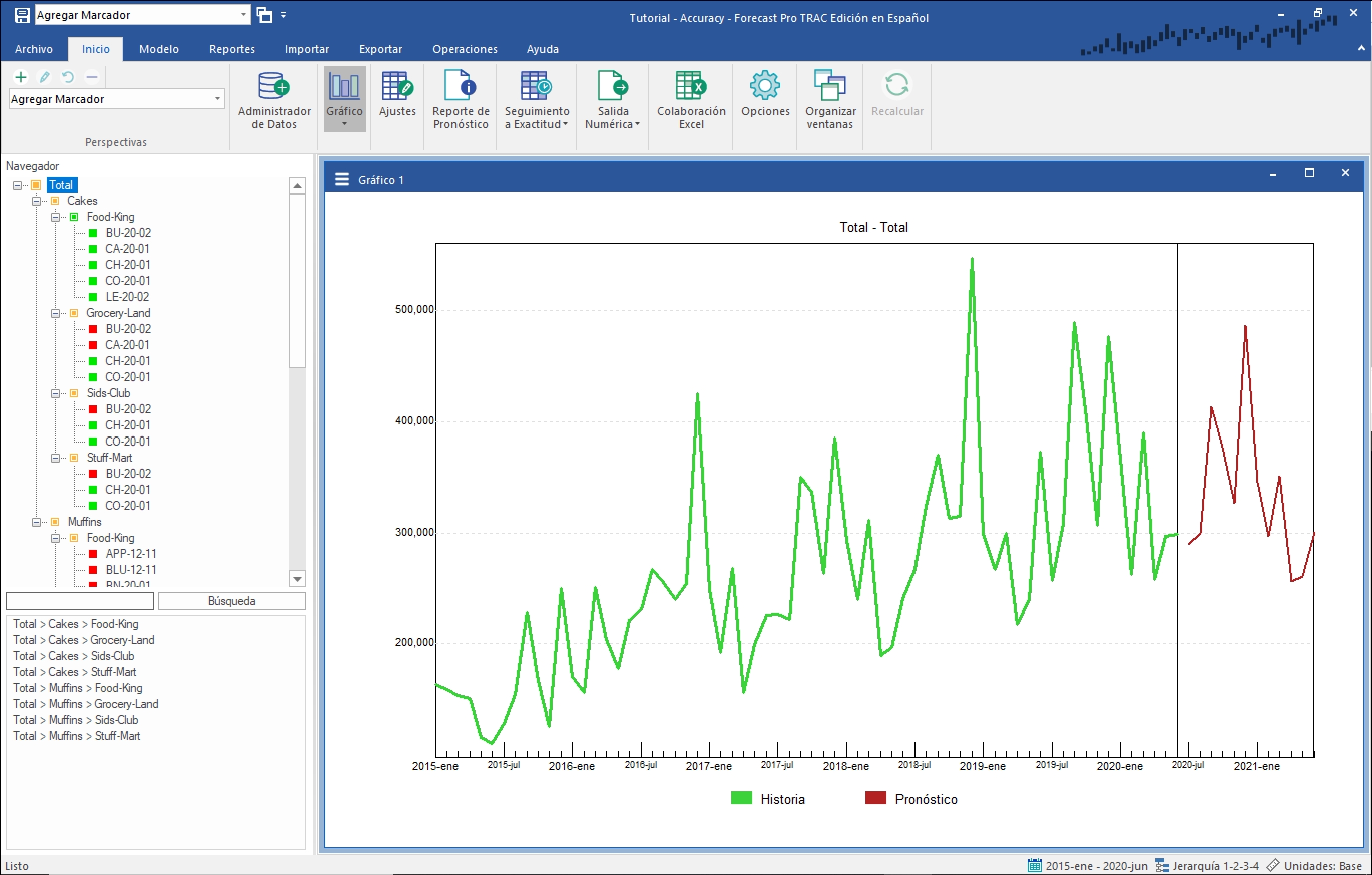The height and width of the screenshot is (875, 1372).
Task: Switch to the Modelo tab
Action: click(158, 49)
